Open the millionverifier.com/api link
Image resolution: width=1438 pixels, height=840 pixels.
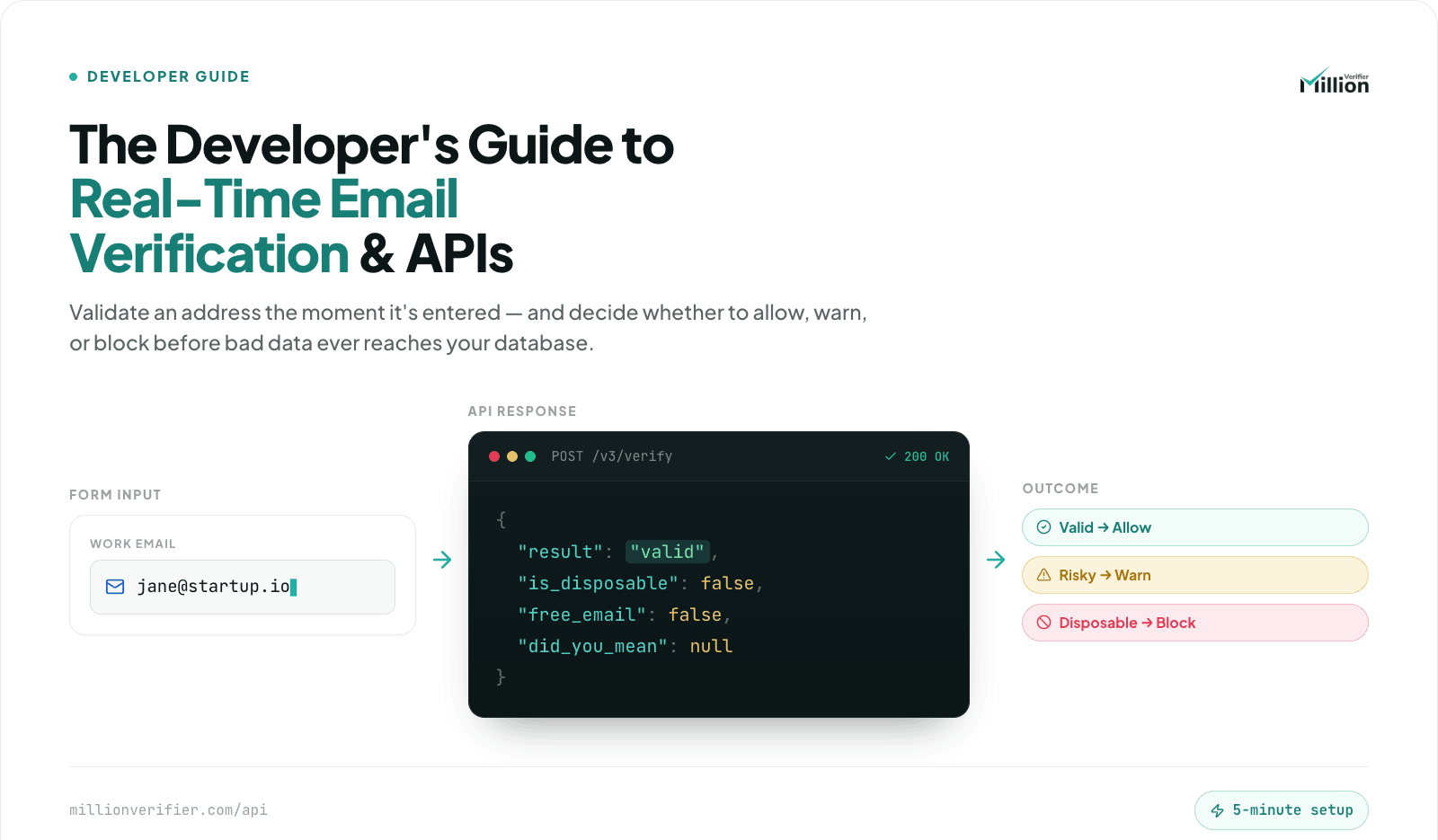(168, 809)
